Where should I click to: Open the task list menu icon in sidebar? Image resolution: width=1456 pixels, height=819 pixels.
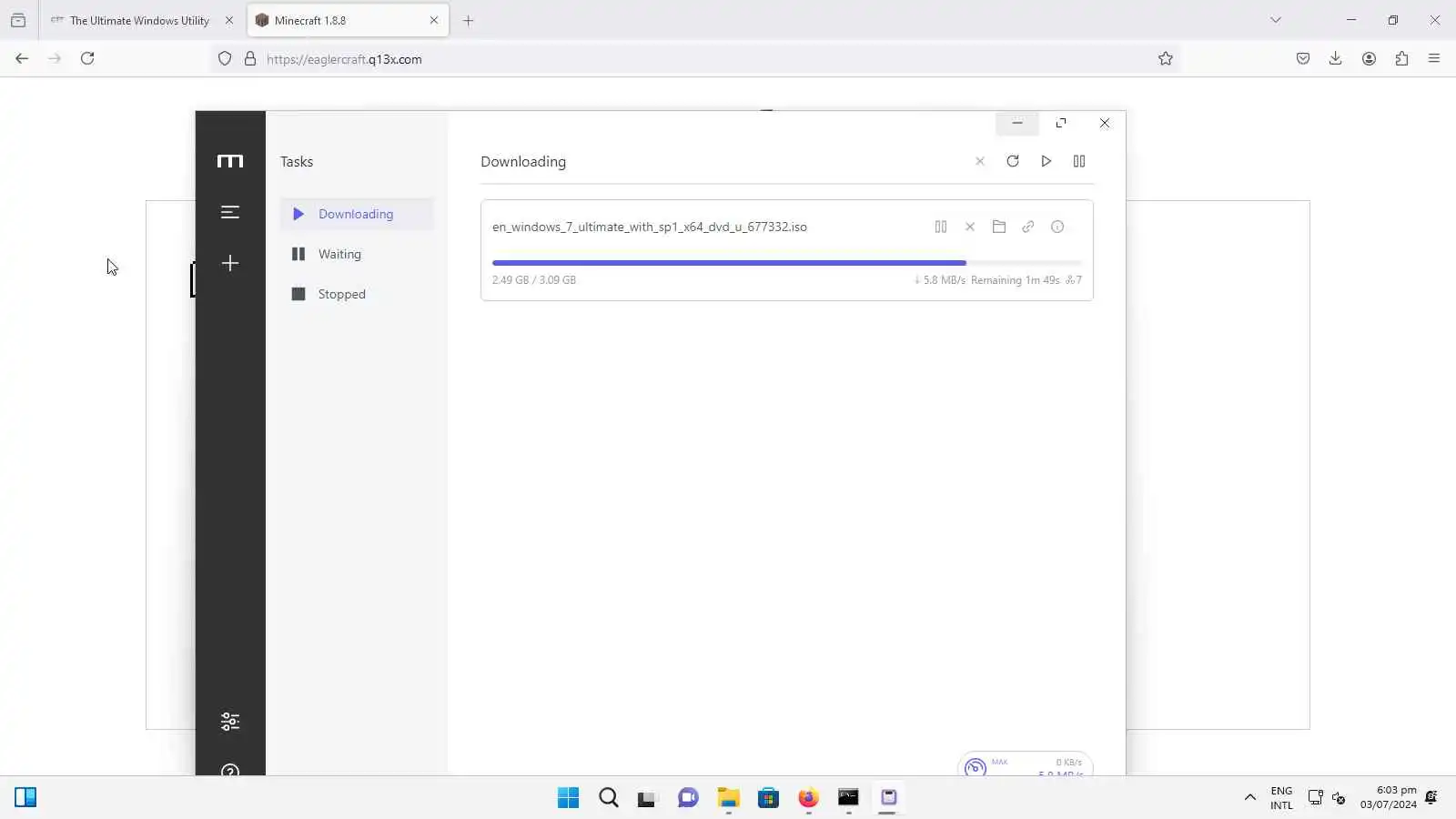pyautogui.click(x=230, y=212)
